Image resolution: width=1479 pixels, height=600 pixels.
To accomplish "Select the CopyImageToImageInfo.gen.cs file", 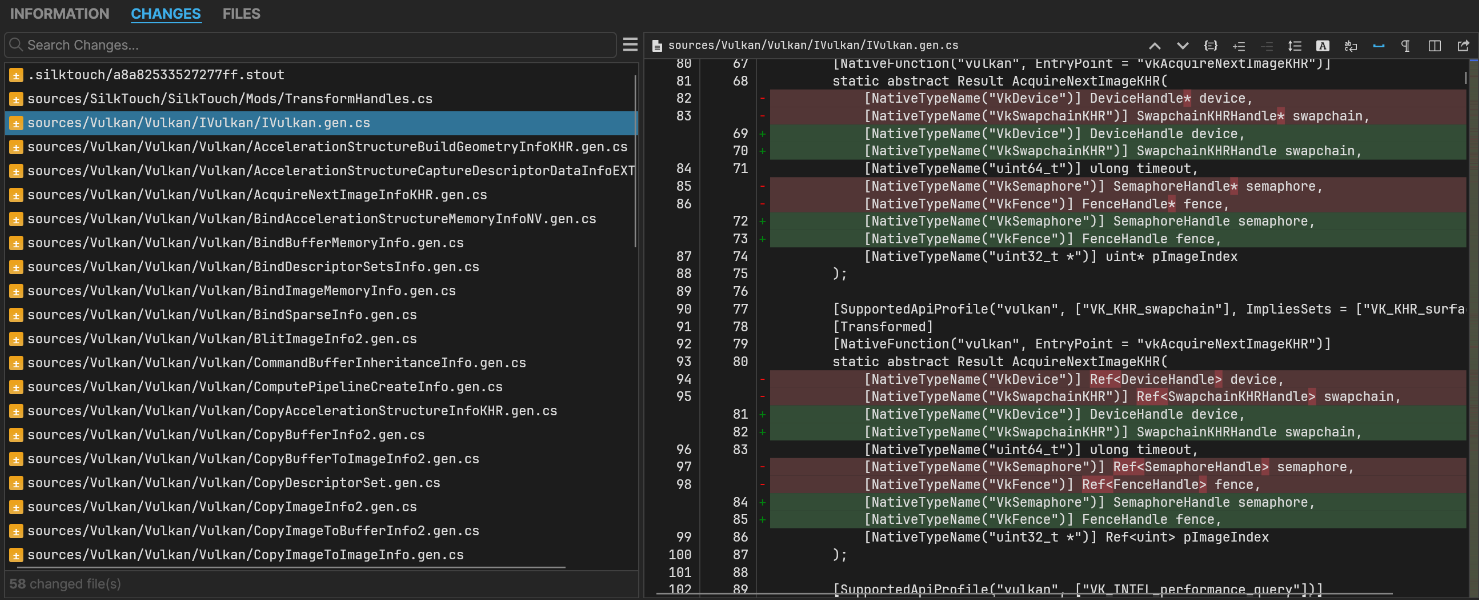I will (x=320, y=555).
